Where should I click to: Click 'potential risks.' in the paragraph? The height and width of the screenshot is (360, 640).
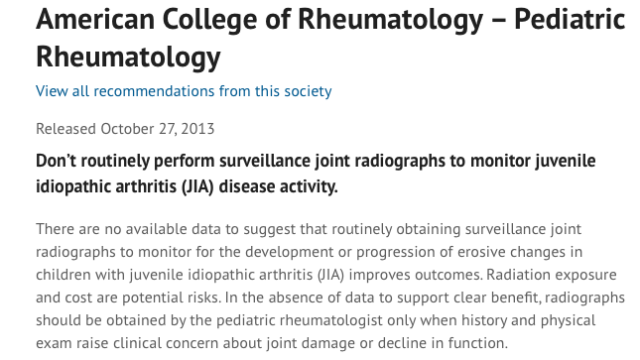(x=171, y=298)
